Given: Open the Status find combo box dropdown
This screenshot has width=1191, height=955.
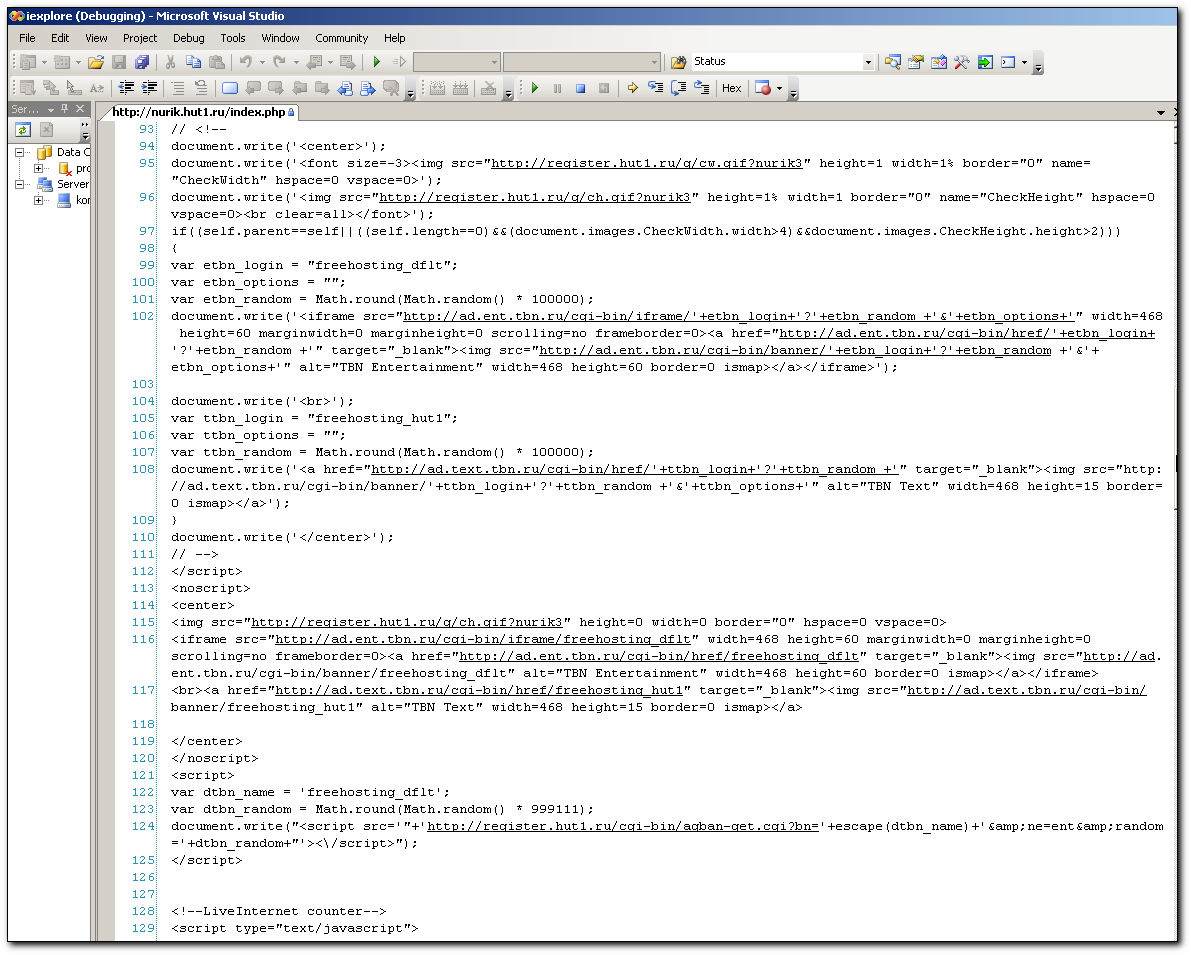Looking at the screenshot, I should tap(868, 62).
